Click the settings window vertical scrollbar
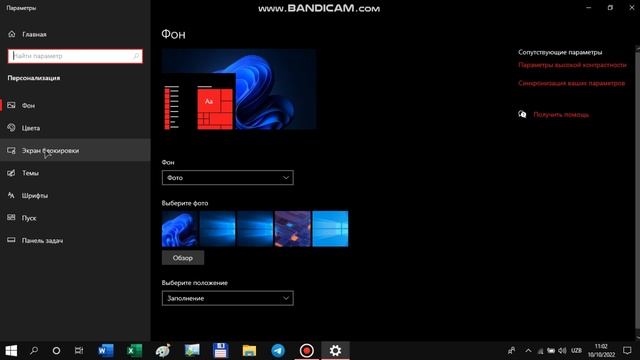 click(638, 192)
